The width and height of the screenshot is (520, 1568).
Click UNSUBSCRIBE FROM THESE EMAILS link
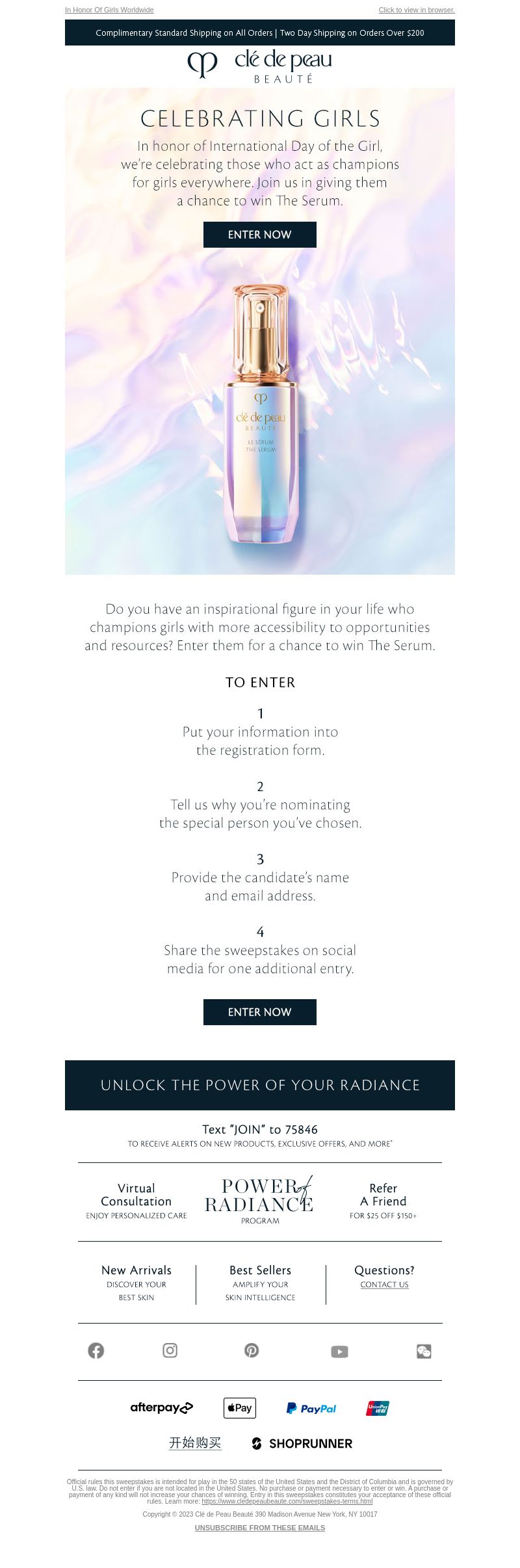click(260, 1528)
